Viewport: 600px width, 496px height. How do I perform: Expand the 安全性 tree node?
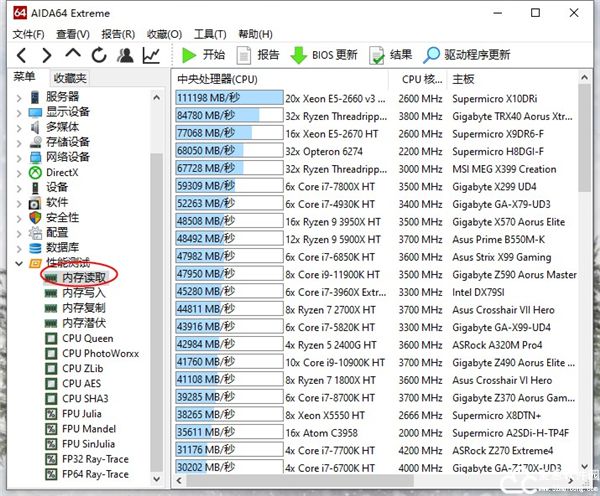click(19, 219)
